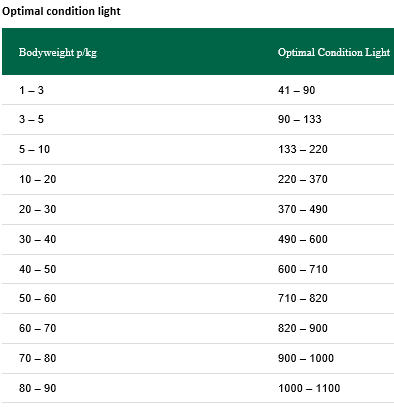The width and height of the screenshot is (394, 411).
Task: Click the value cell '133 – 220'
Action: click(303, 149)
